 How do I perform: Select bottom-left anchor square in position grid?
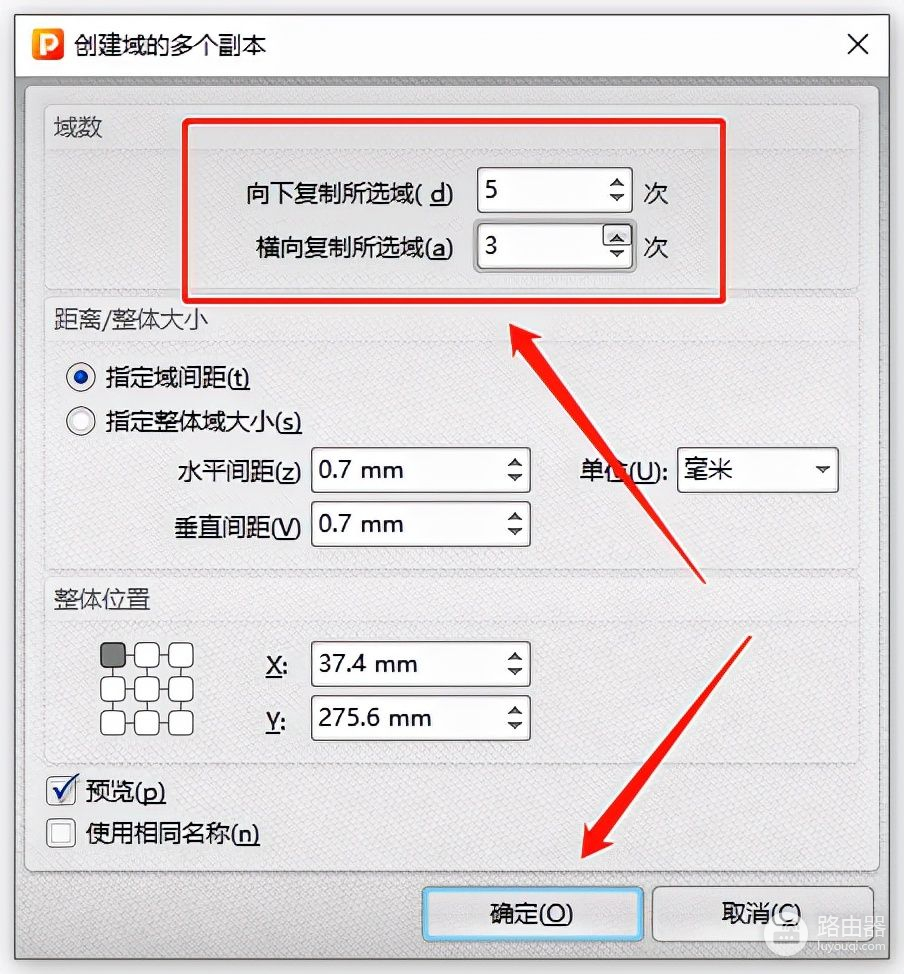pos(113,722)
